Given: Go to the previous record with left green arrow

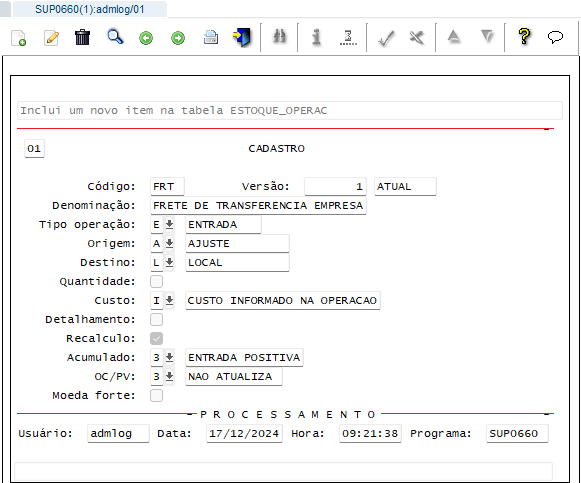Looking at the screenshot, I should pyautogui.click(x=146, y=38).
